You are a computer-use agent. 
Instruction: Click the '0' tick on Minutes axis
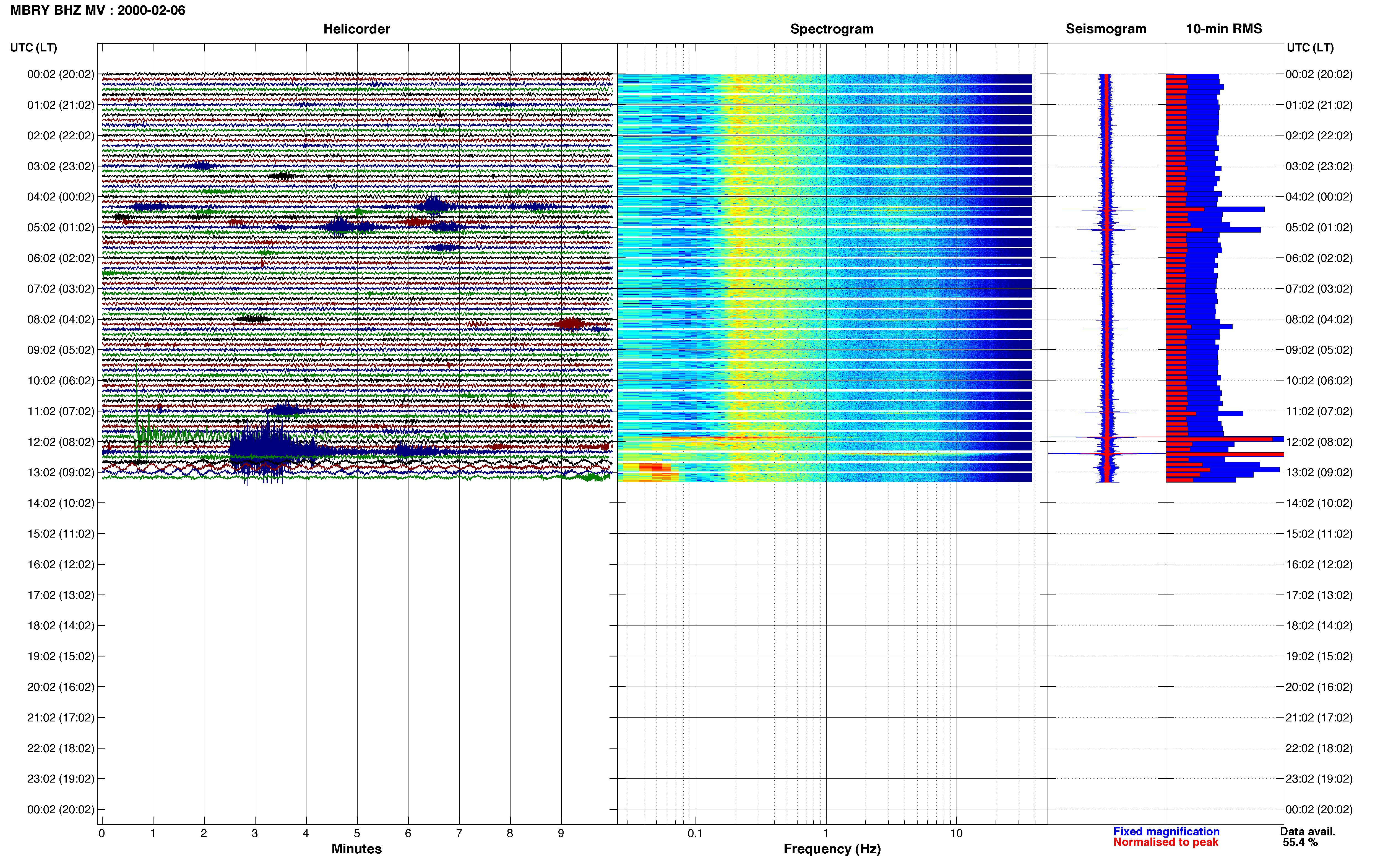101,833
